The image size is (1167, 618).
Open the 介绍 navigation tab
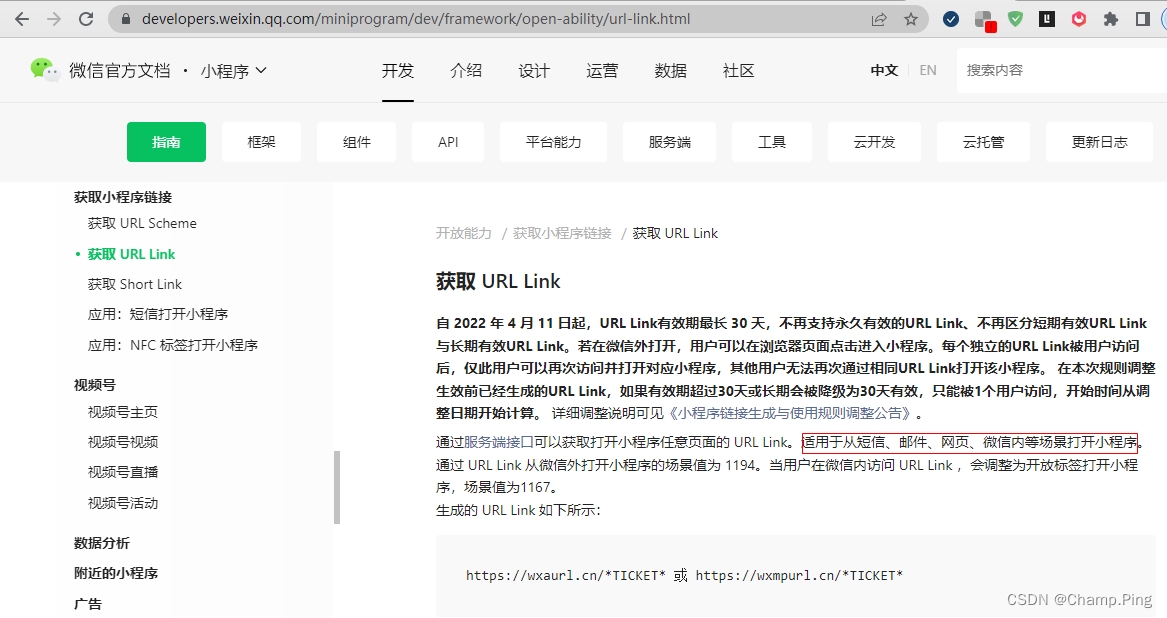(x=466, y=71)
